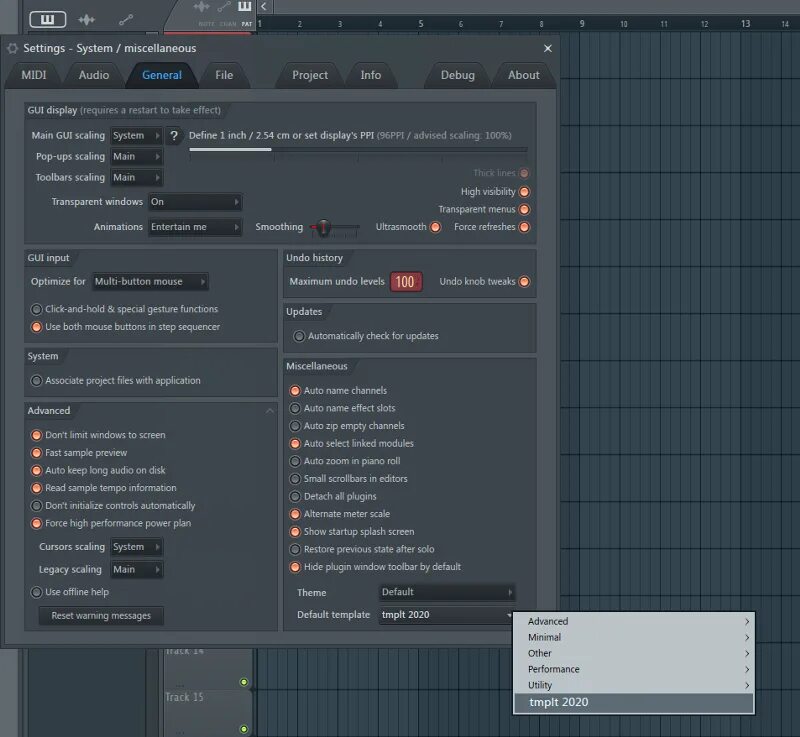Open the Transparent windows dropdown
Screen dimensions: 800x737
tap(195, 202)
